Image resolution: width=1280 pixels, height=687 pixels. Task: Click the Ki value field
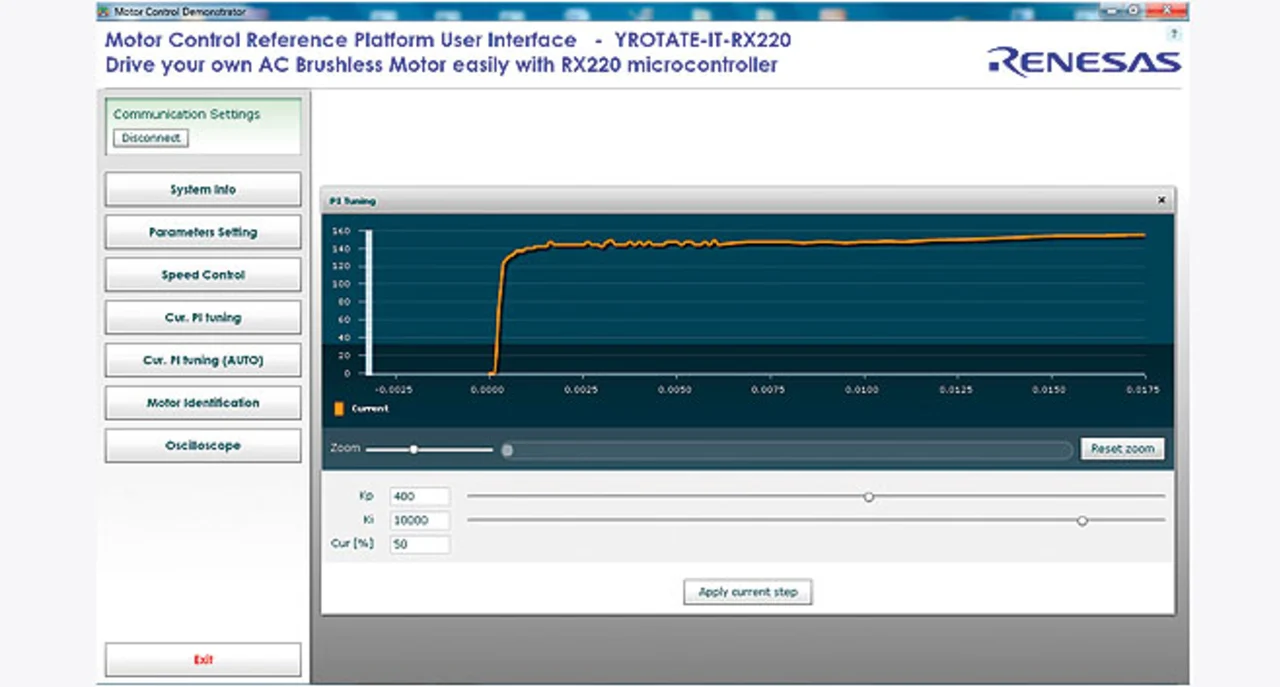pyautogui.click(x=420, y=521)
